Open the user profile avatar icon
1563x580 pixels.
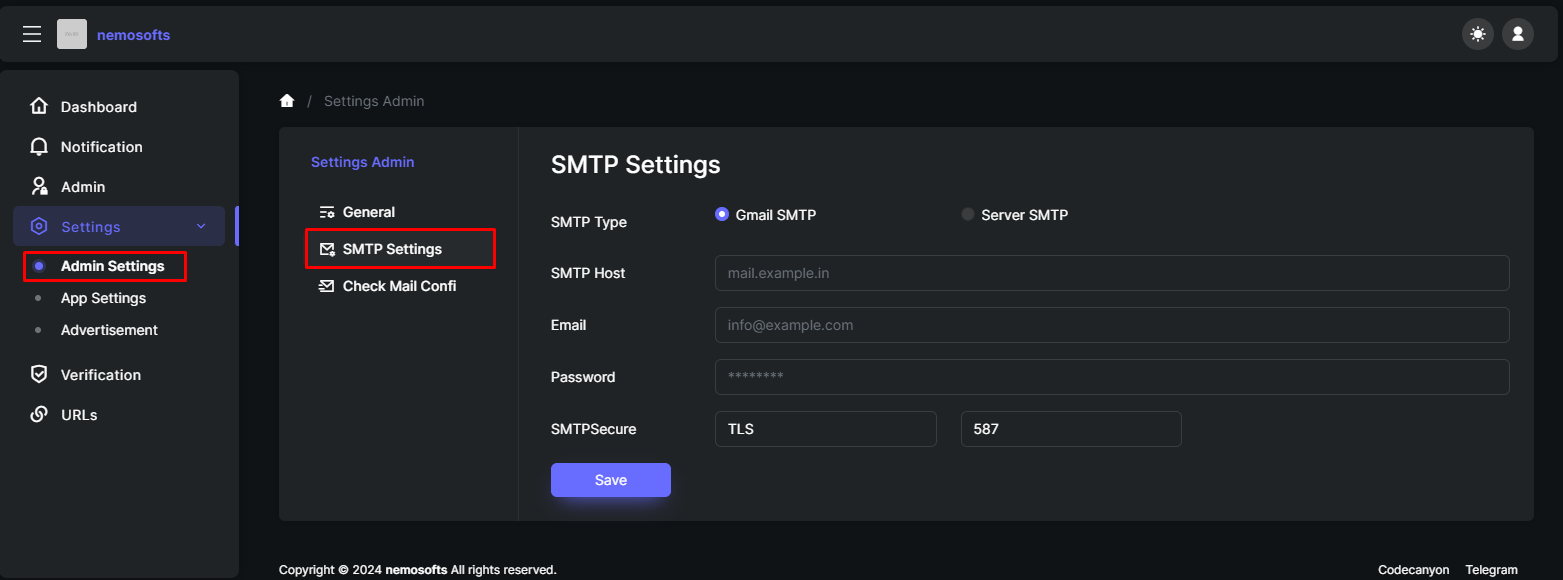[x=1517, y=35]
